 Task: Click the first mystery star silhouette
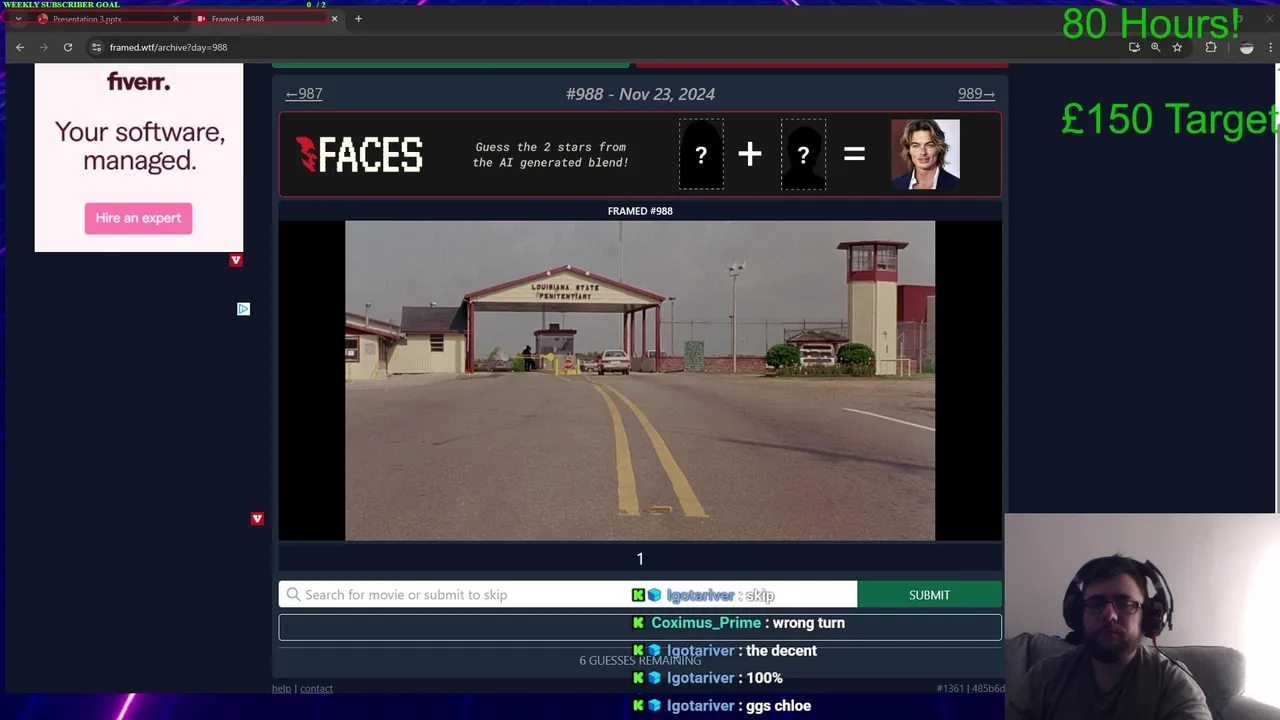(701, 154)
